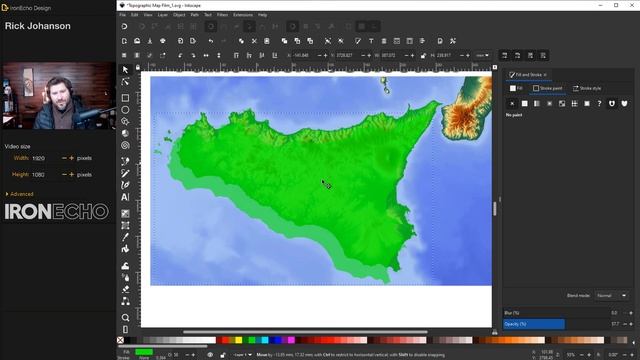Open the units dropdown in tool controls
The height and width of the screenshot is (360, 640).
coord(482,56)
